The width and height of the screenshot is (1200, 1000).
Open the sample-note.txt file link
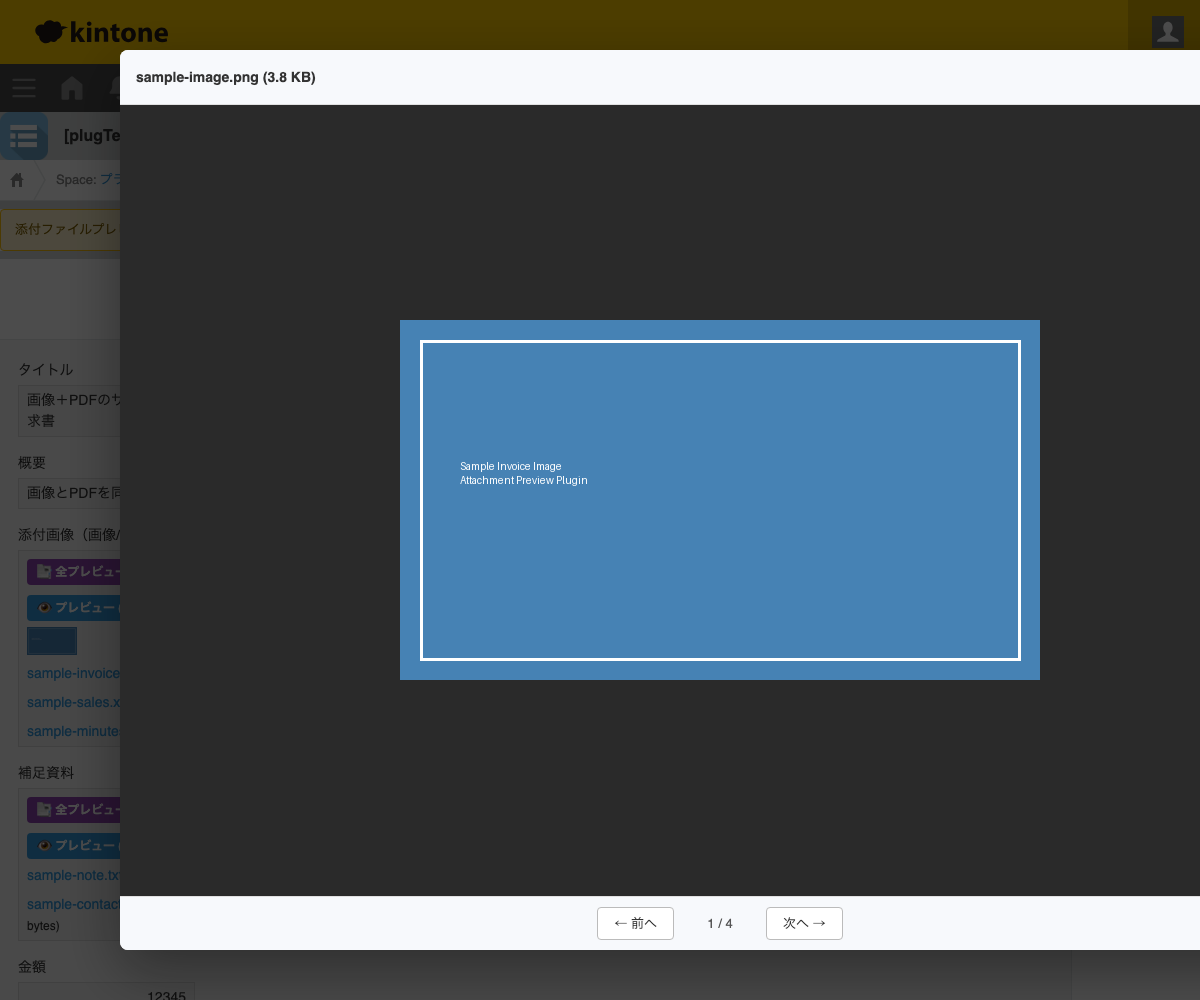click(x=73, y=876)
